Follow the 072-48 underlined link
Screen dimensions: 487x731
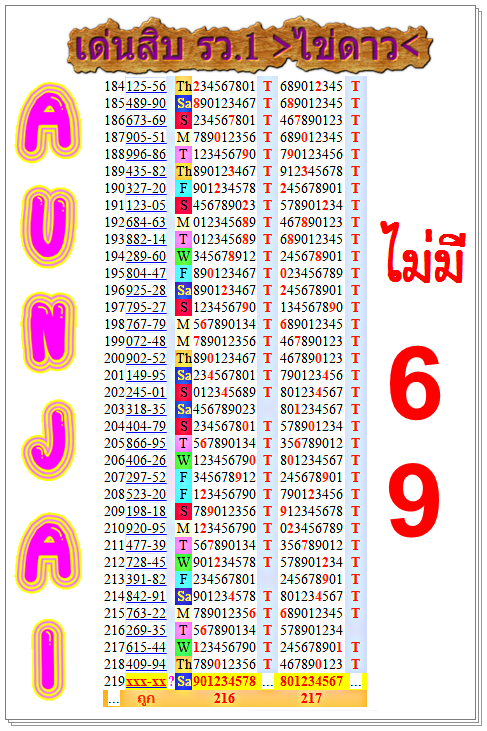[146, 341]
